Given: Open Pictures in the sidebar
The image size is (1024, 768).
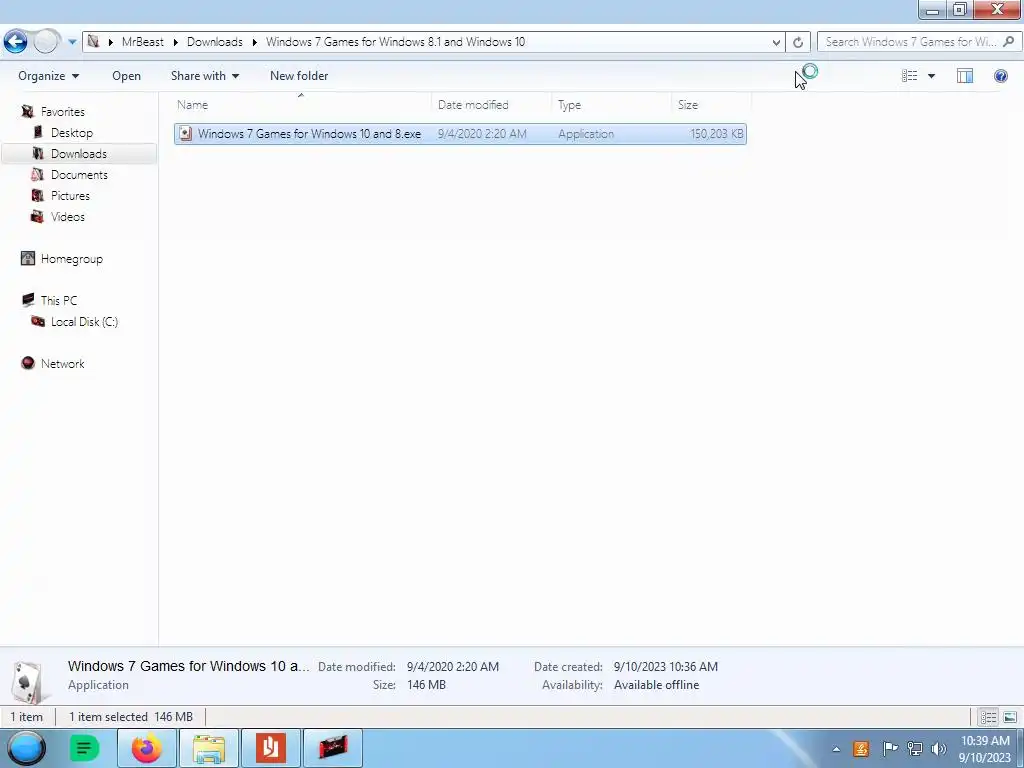Looking at the screenshot, I should click(x=70, y=195).
